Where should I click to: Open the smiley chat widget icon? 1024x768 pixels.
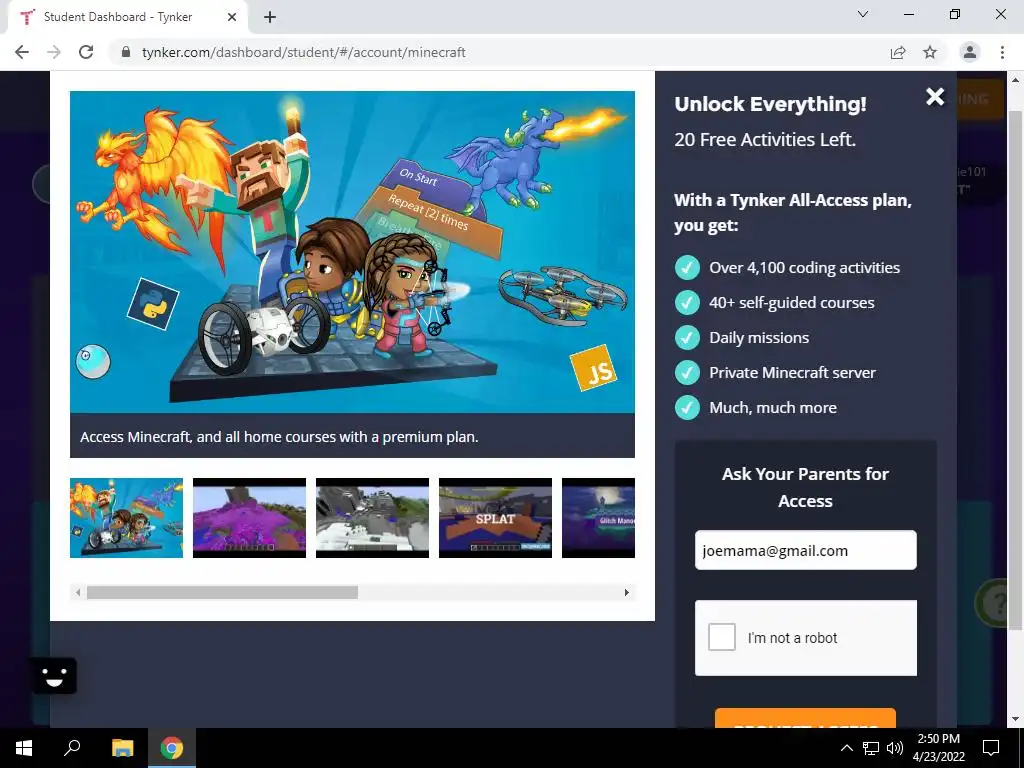point(54,675)
